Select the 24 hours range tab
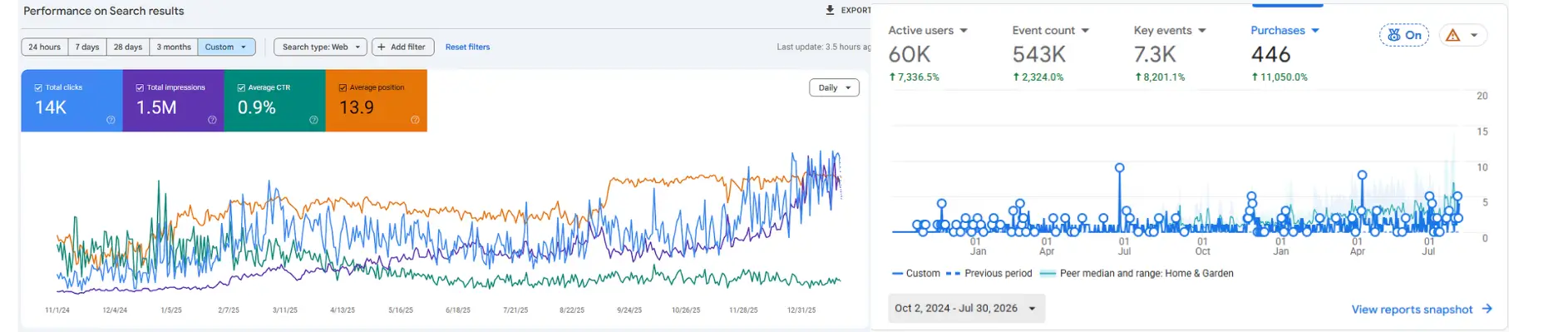 (x=44, y=47)
